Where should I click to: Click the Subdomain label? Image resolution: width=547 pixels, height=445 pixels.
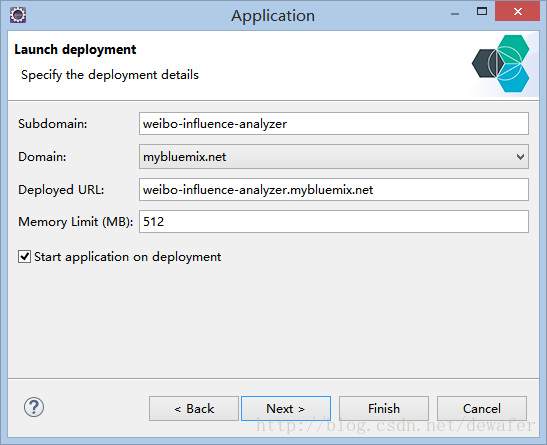pyautogui.click(x=53, y=124)
